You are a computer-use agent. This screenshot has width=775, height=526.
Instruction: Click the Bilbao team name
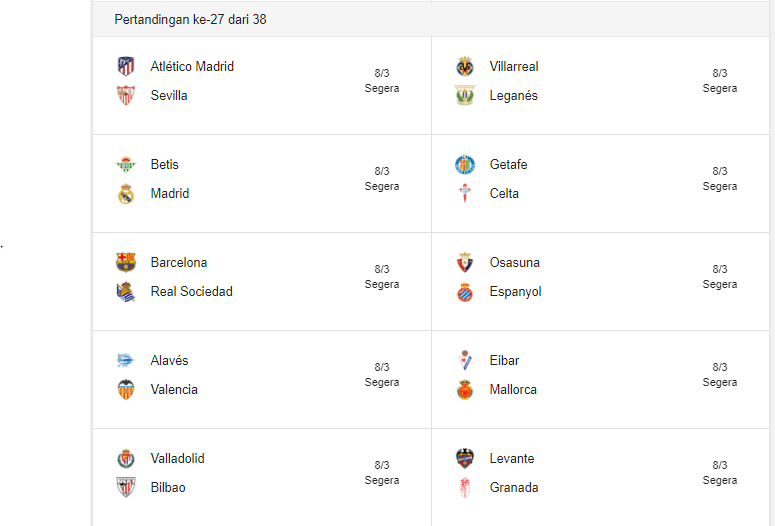(168, 488)
